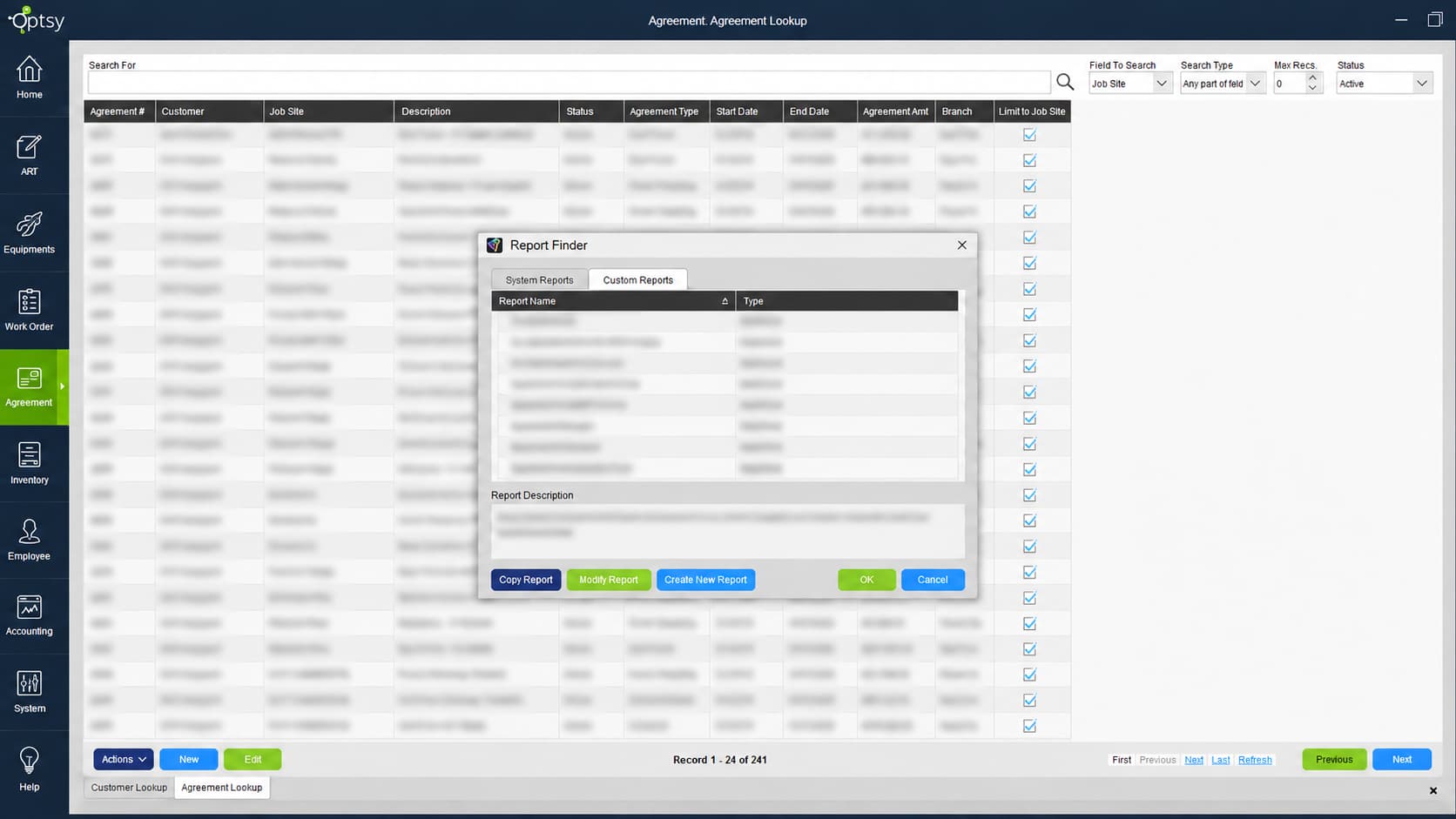Click the Last pagination link
Screen dimensions: 1456x819
click(x=1221, y=760)
